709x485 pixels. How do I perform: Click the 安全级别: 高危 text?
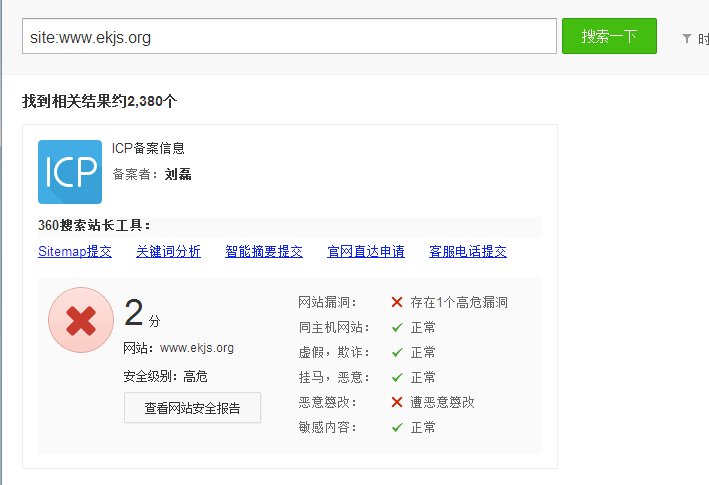tap(165, 376)
